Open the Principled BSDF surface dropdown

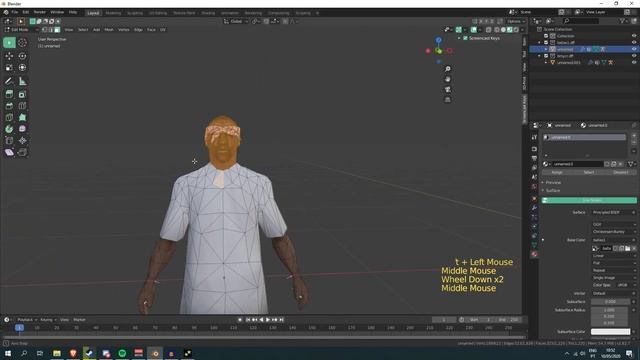click(x=613, y=212)
